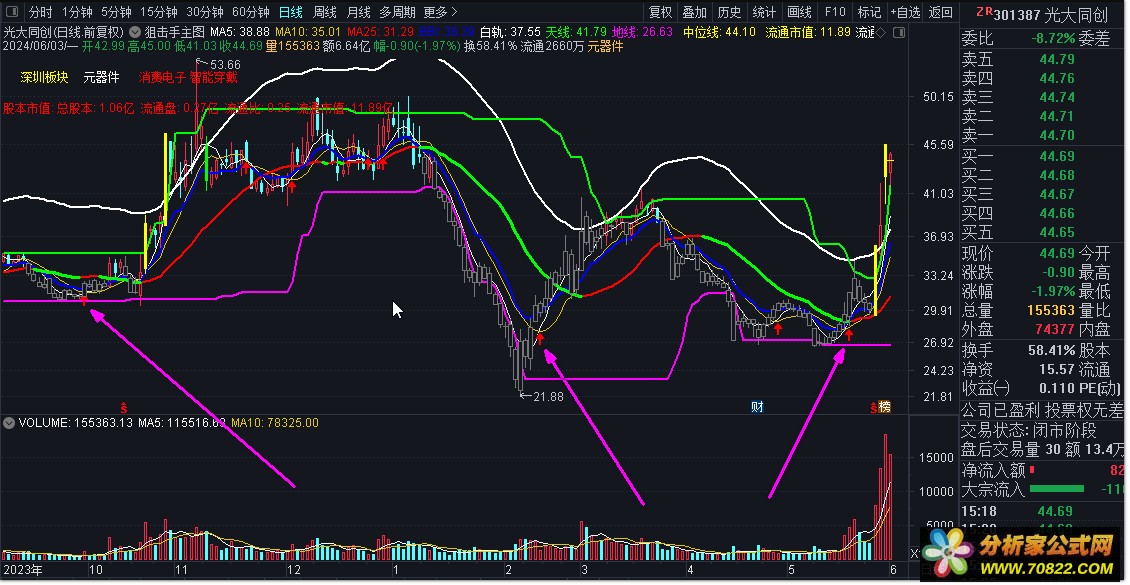The width and height of the screenshot is (1130, 585).
Task: Switch to the 分时 period tab
Action: 40,12
